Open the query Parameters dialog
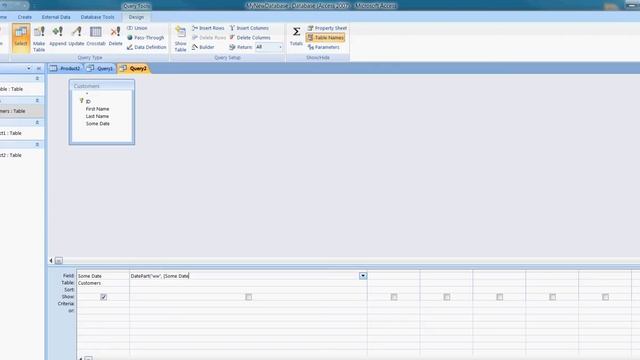This screenshot has height=360, width=640. pos(323,47)
